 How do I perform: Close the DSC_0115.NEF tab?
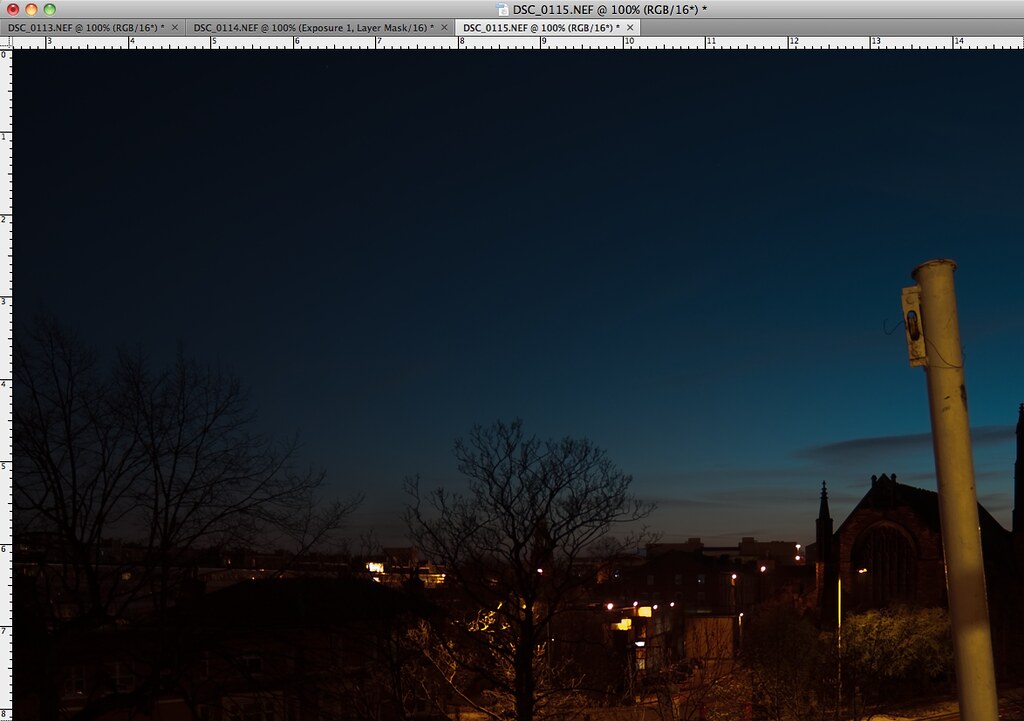(x=629, y=27)
